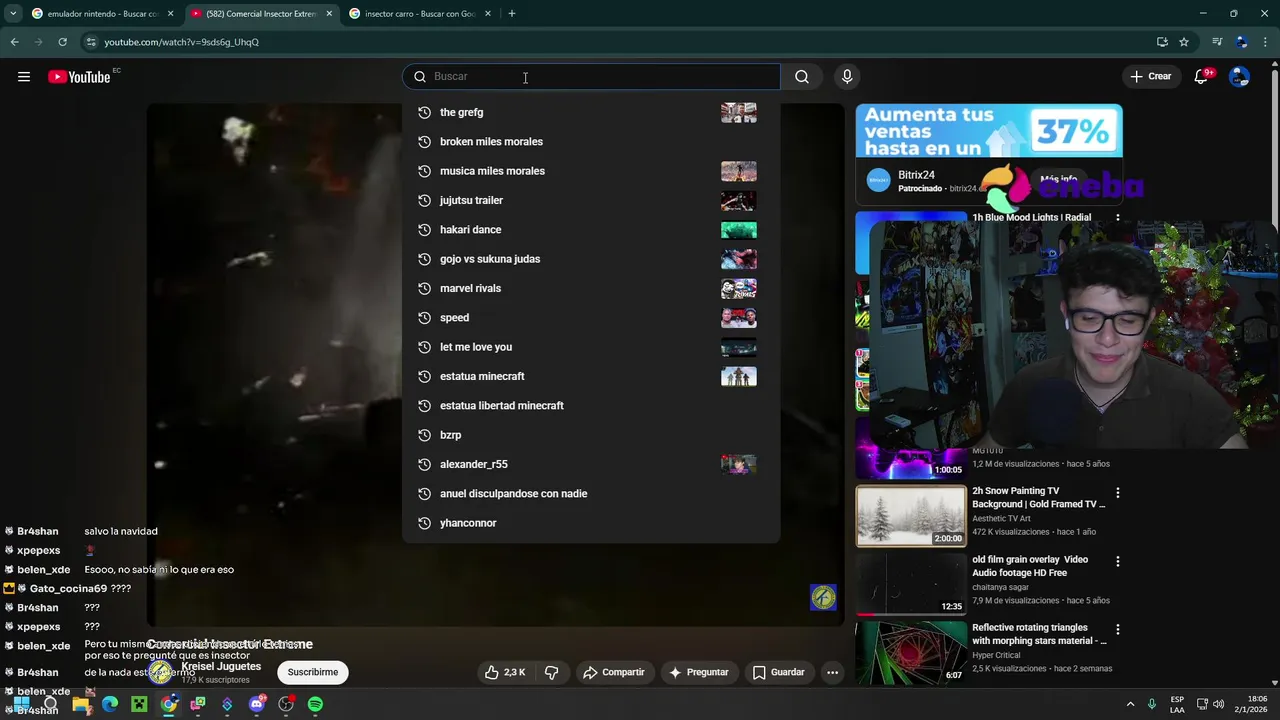Show hidden system tray icons chevron

coord(1130,704)
